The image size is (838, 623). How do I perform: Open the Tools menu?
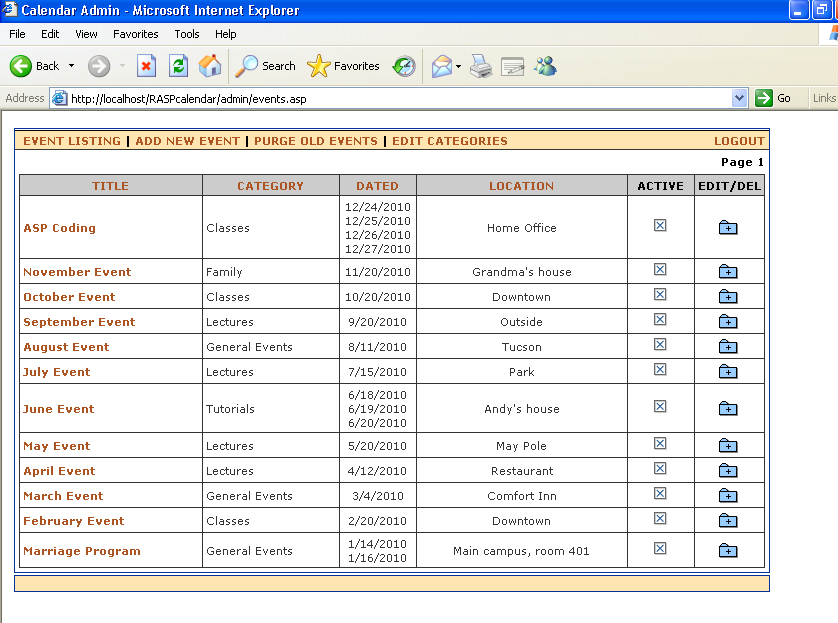(x=187, y=34)
